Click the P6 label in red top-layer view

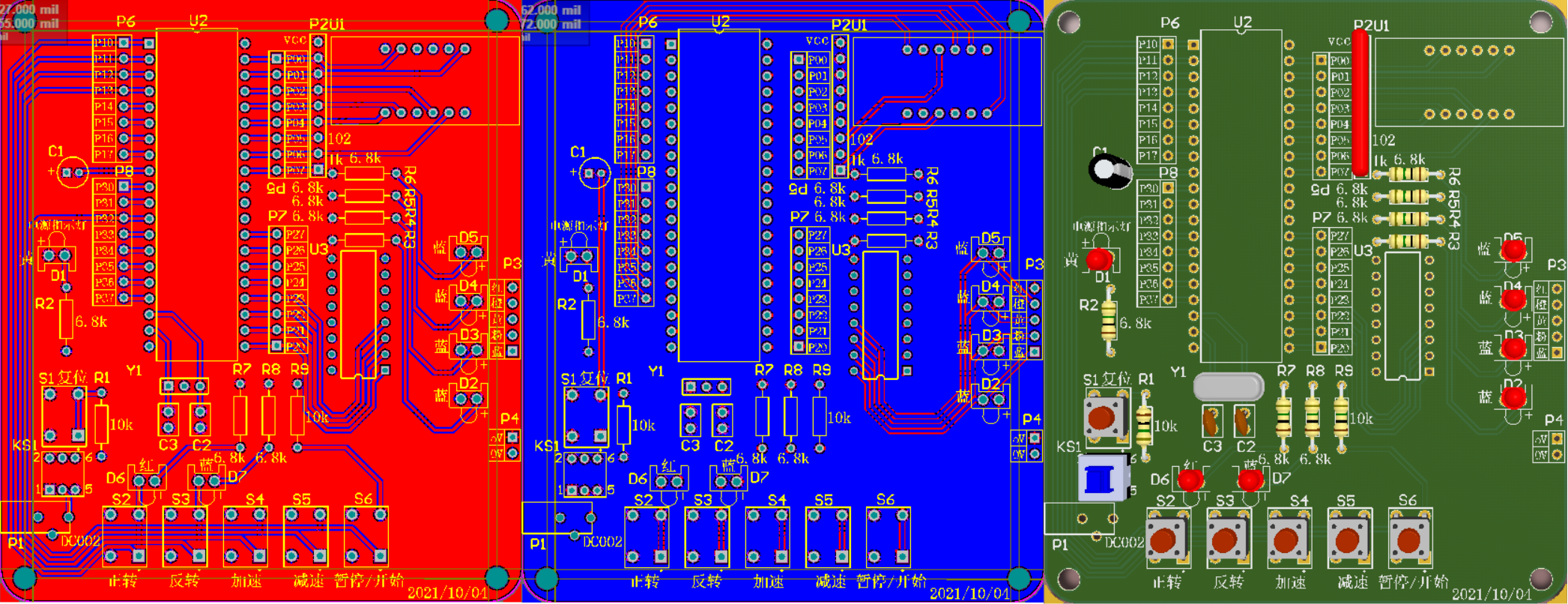tap(126, 22)
